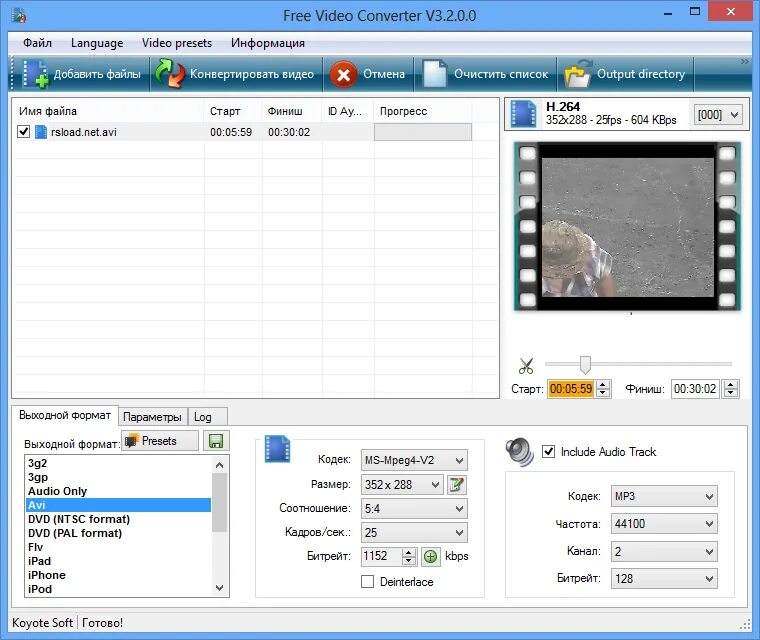Open the audio channel 2 dropdown
Viewport: 760px width, 640px height.
tap(664, 551)
